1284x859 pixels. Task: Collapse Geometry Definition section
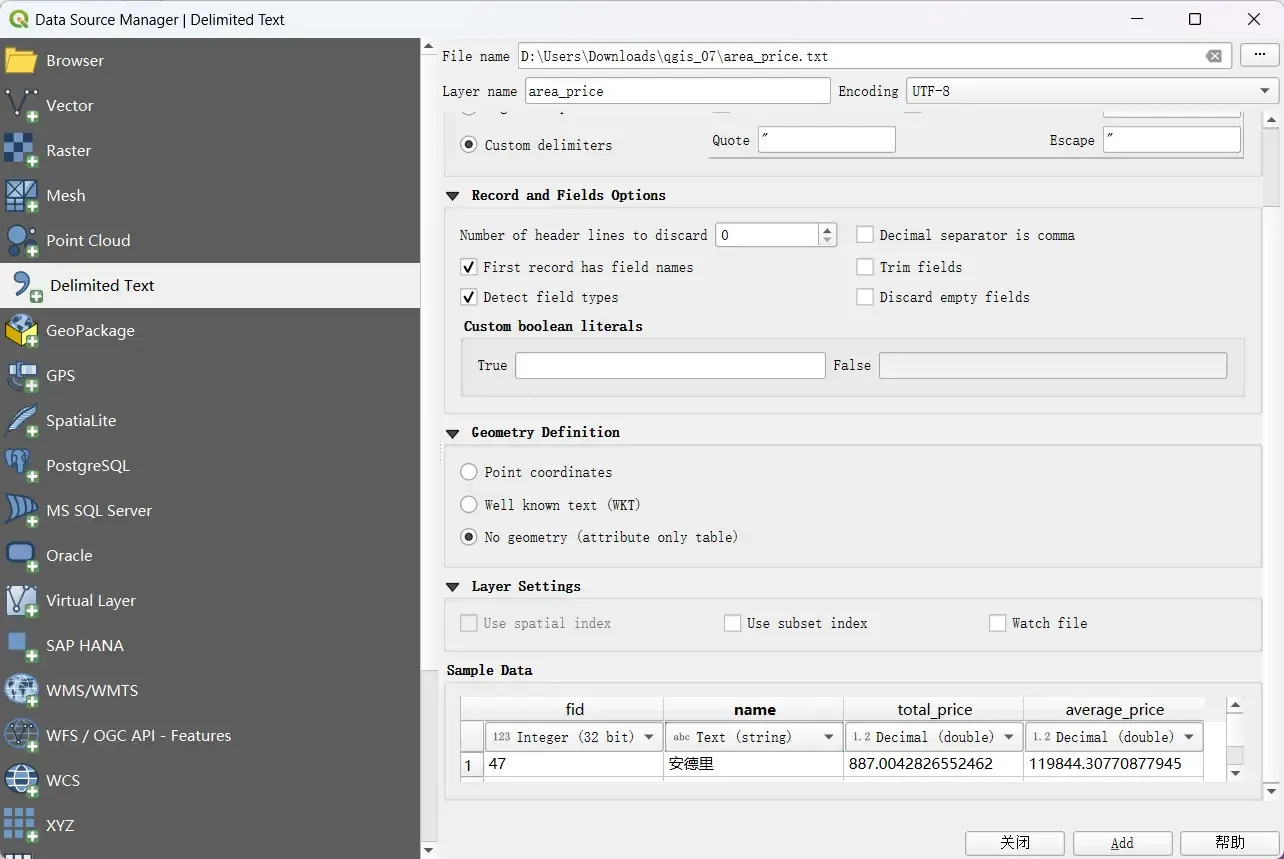click(452, 433)
